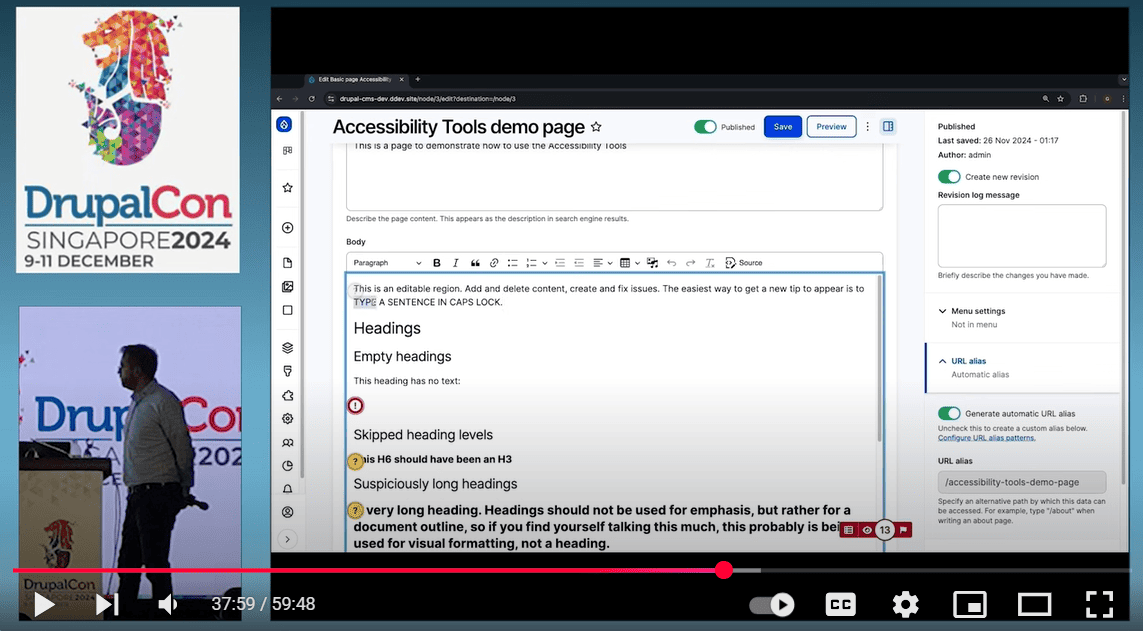Click the Revision log message textarea
This screenshot has width=1143, height=631.
(1021, 235)
